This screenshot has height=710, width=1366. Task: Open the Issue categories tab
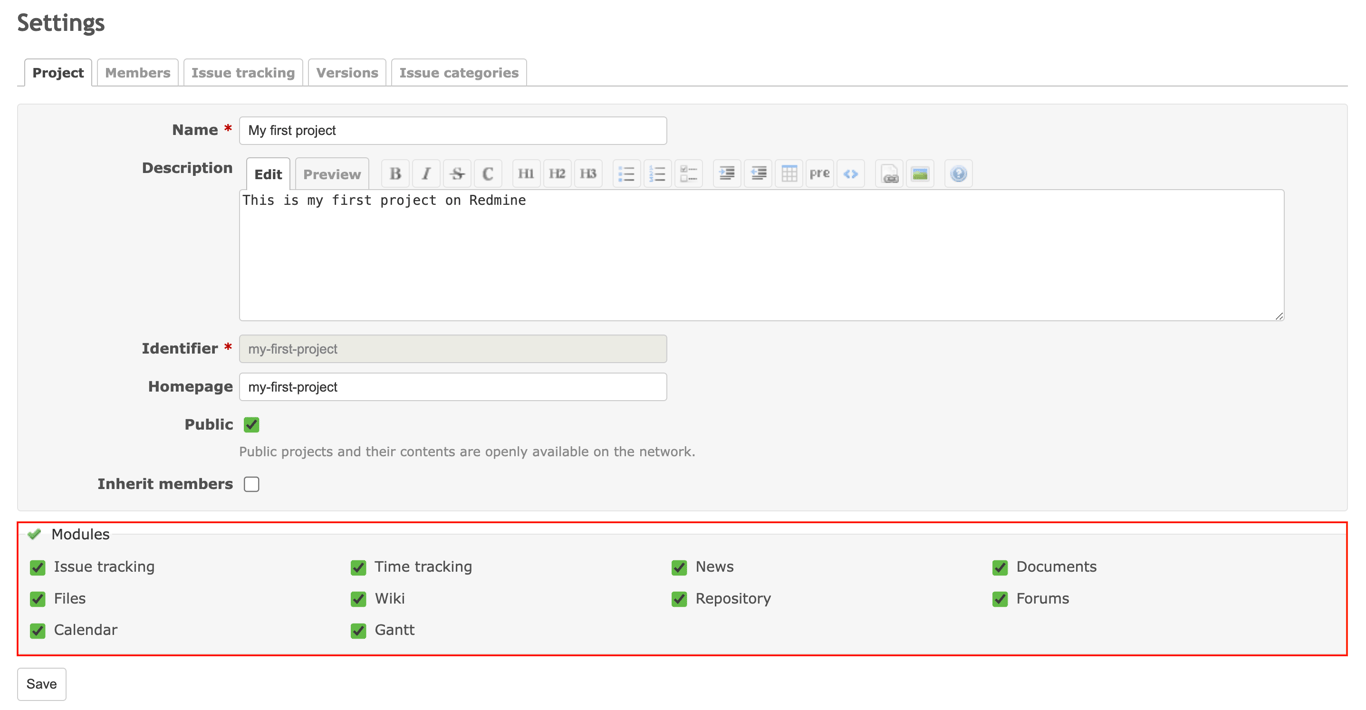[458, 72]
